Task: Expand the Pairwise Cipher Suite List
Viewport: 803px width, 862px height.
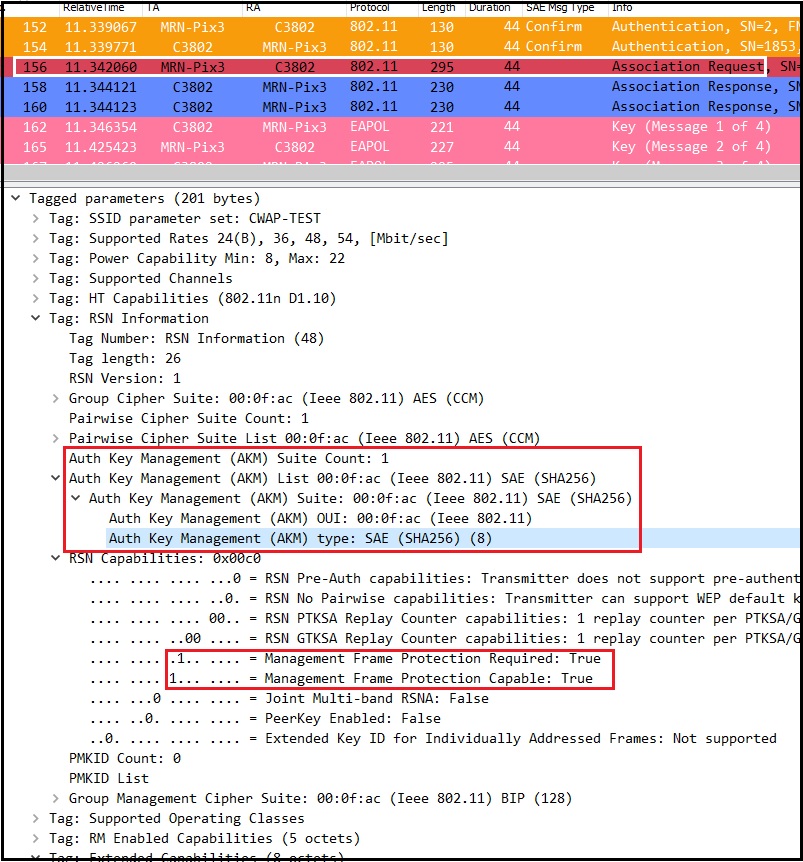Action: [55, 438]
